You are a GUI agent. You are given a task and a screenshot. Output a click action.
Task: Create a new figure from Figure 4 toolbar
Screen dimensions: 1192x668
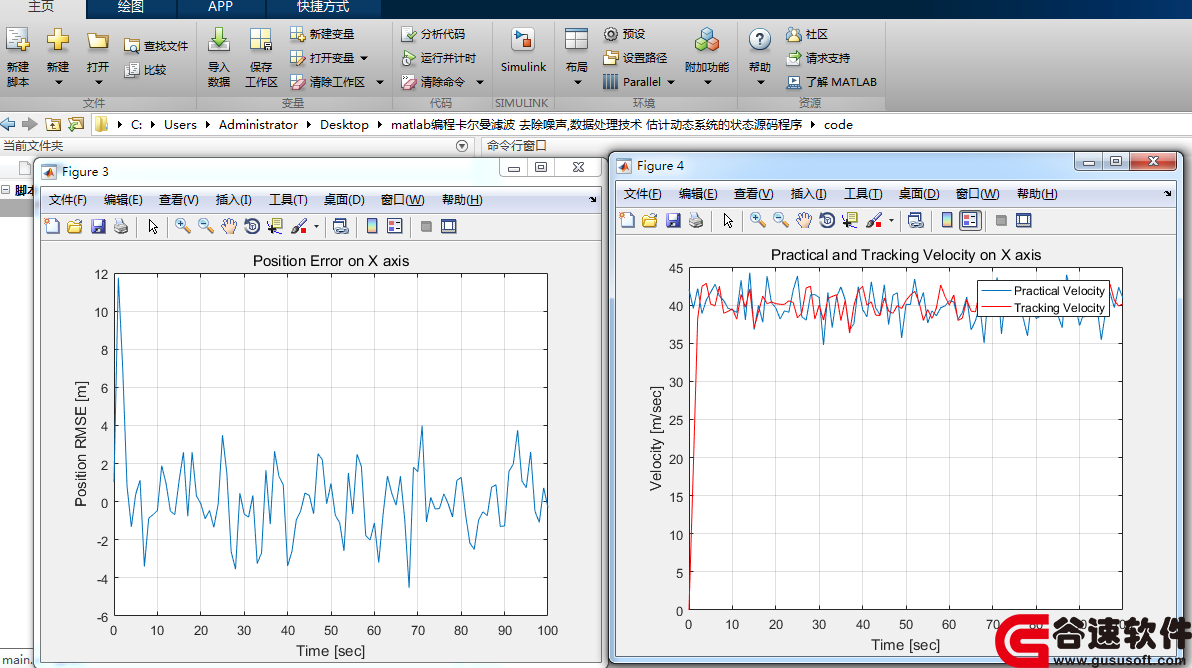[627, 220]
